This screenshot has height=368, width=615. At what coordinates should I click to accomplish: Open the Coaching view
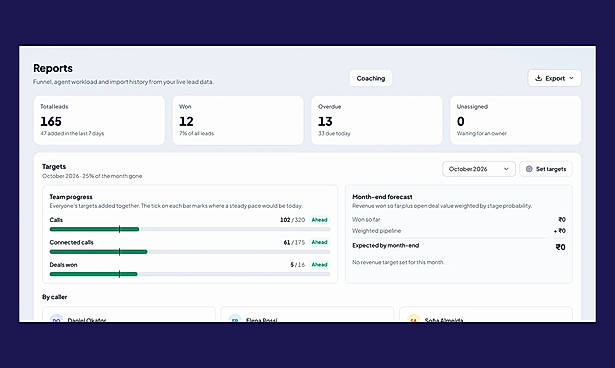click(x=371, y=78)
